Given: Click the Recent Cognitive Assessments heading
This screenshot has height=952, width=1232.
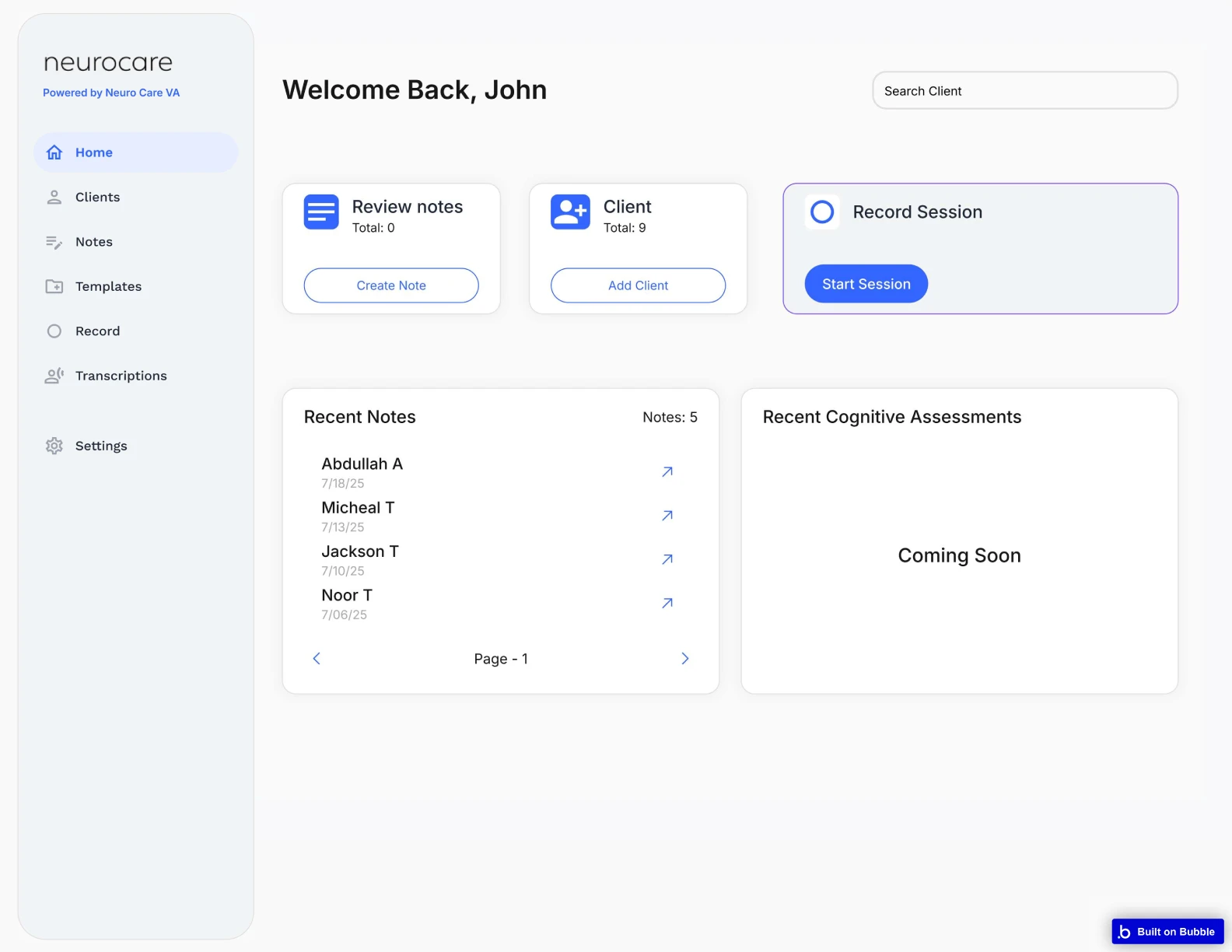Looking at the screenshot, I should [892, 417].
